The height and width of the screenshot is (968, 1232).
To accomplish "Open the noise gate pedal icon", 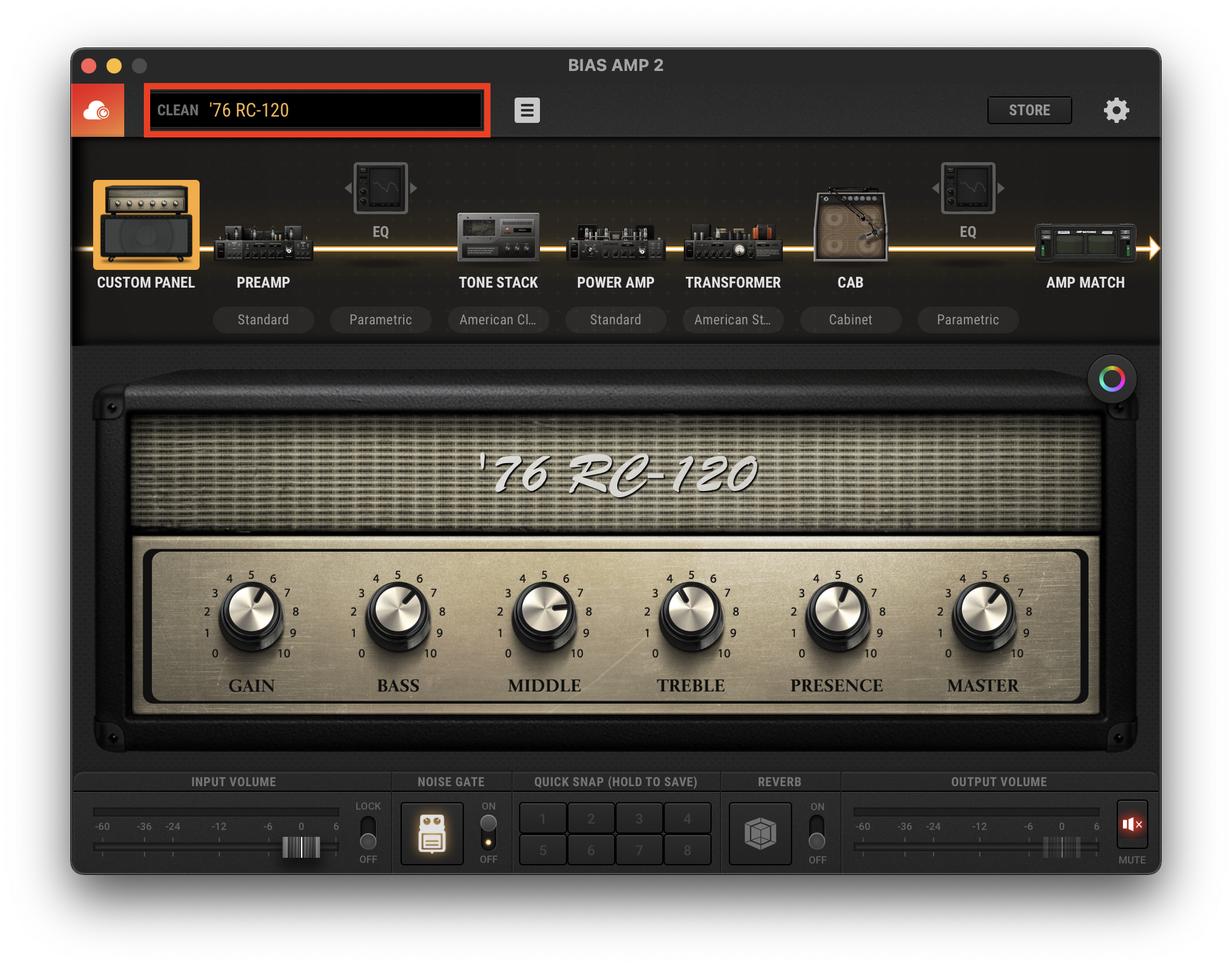I will [432, 834].
